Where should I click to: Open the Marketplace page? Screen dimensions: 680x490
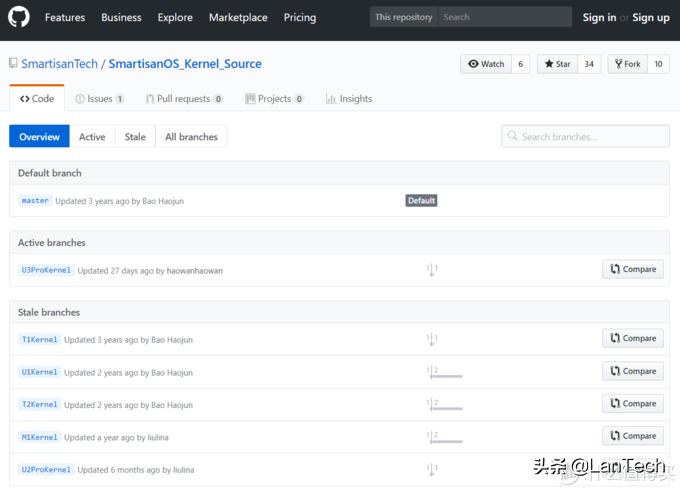(238, 17)
